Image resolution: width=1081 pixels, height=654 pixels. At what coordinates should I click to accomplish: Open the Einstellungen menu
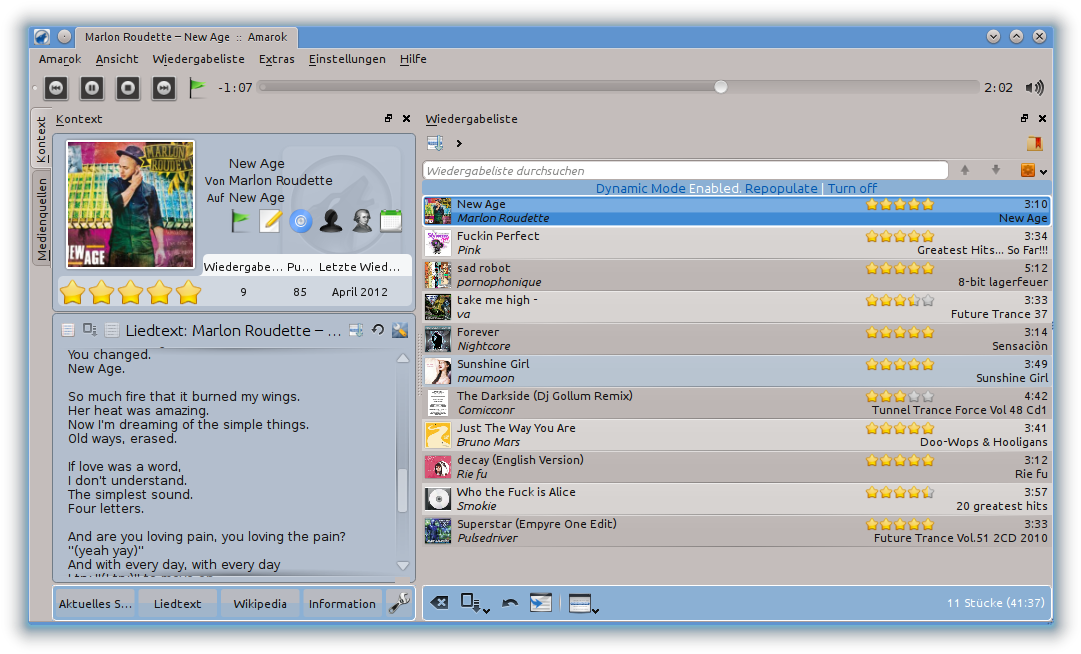(x=347, y=59)
